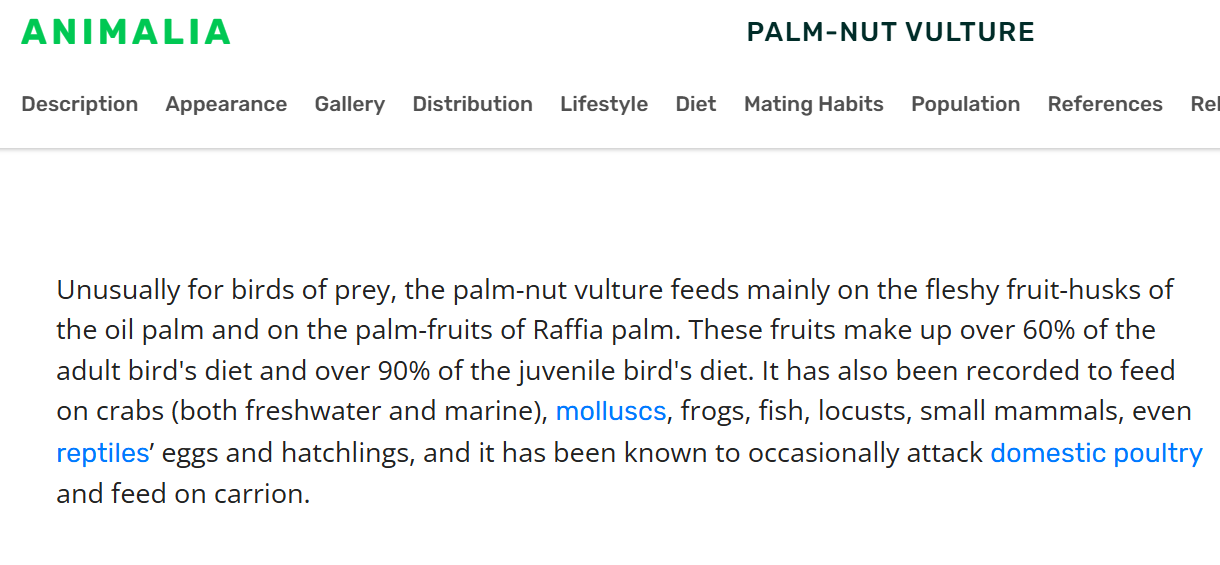
Task: Click the ANIMALIA logo
Action: tap(126, 32)
